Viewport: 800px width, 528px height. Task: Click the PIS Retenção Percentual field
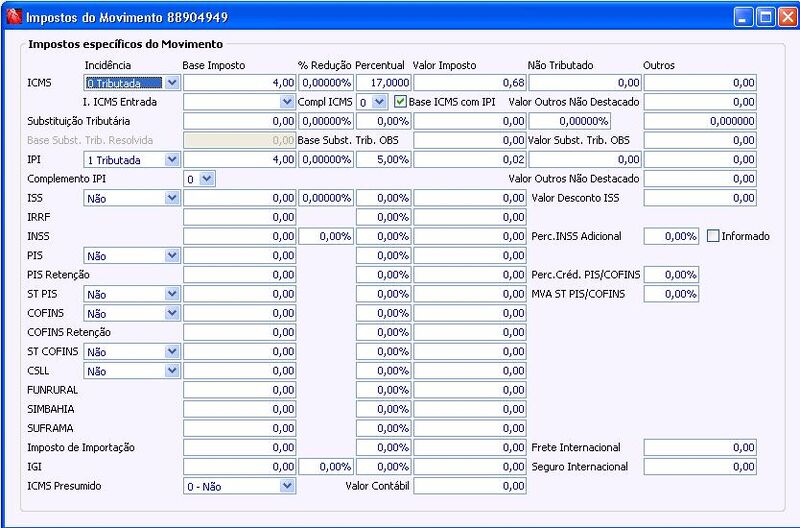point(383,275)
